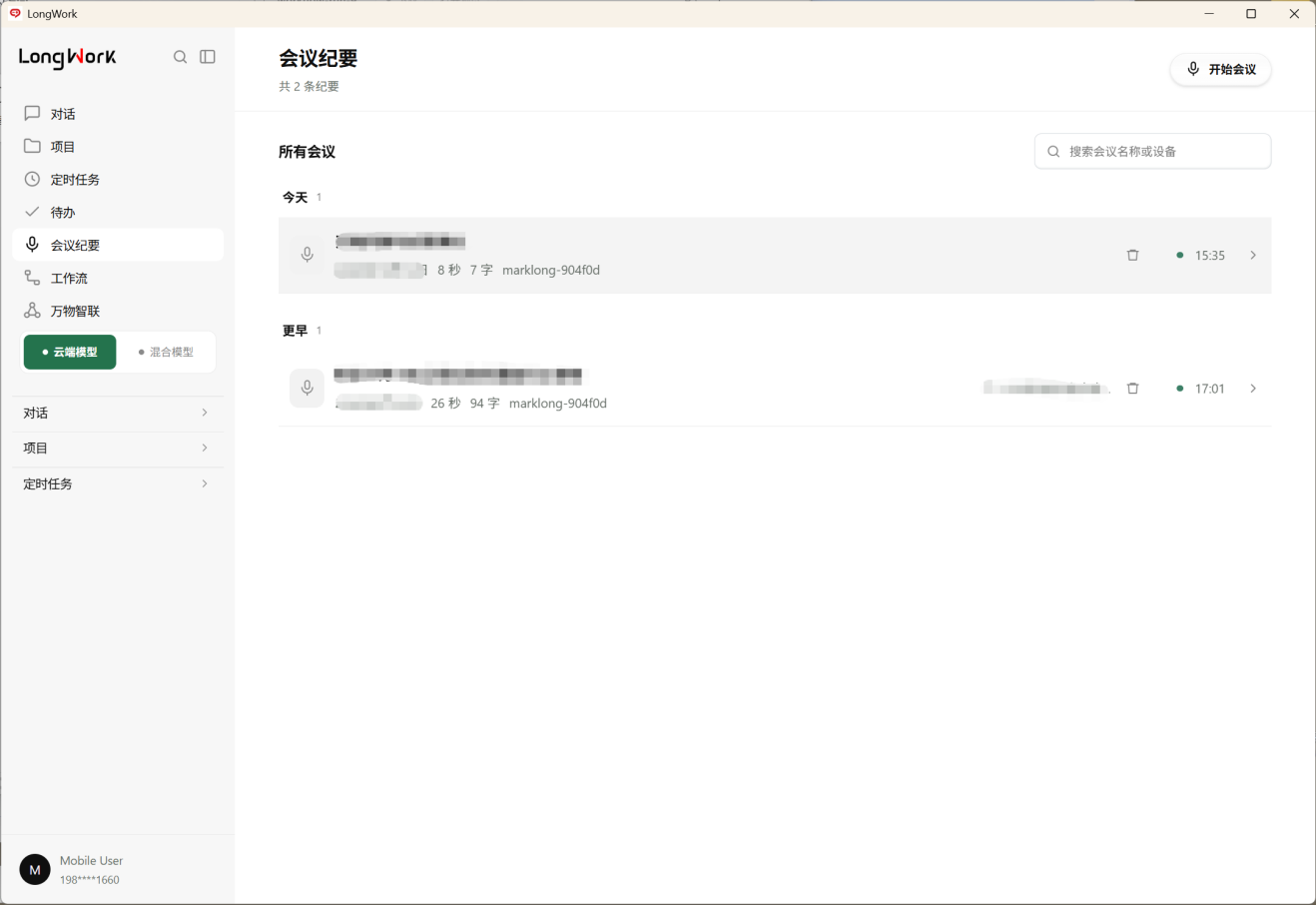
Task: Open the 待办 to-do list
Action: click(x=118, y=213)
